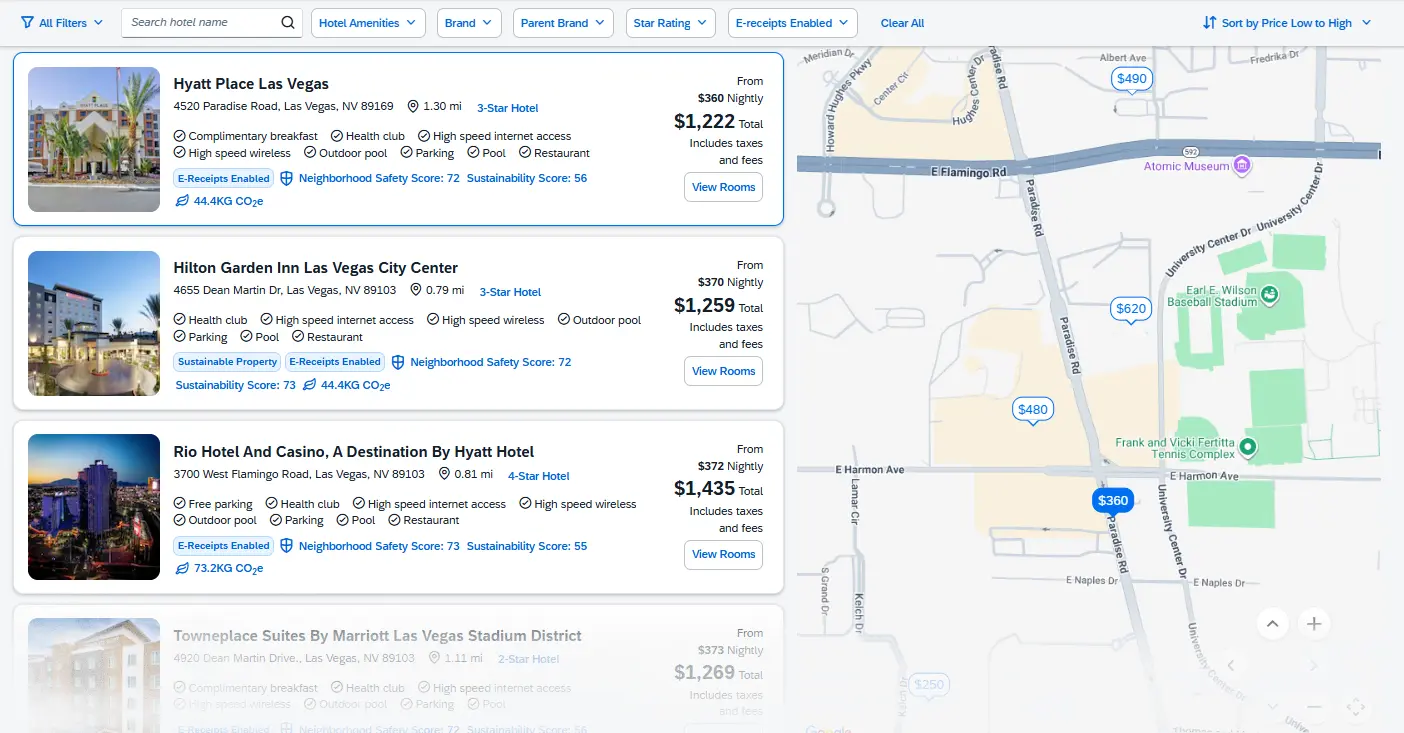The width and height of the screenshot is (1404, 733).
Task: Click Earl E. Wilson Baseball Stadium pin
Action: (1269, 295)
